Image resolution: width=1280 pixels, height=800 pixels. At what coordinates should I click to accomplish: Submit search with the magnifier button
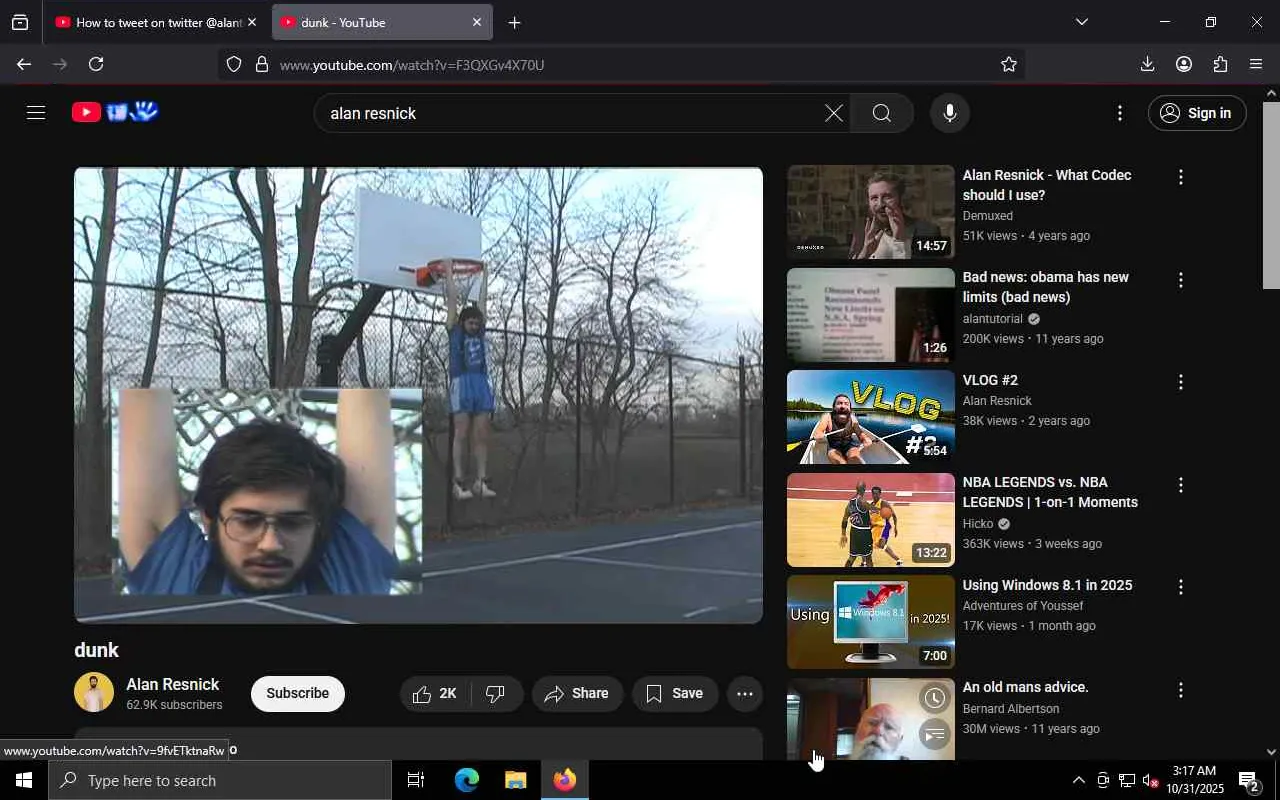coord(881,113)
